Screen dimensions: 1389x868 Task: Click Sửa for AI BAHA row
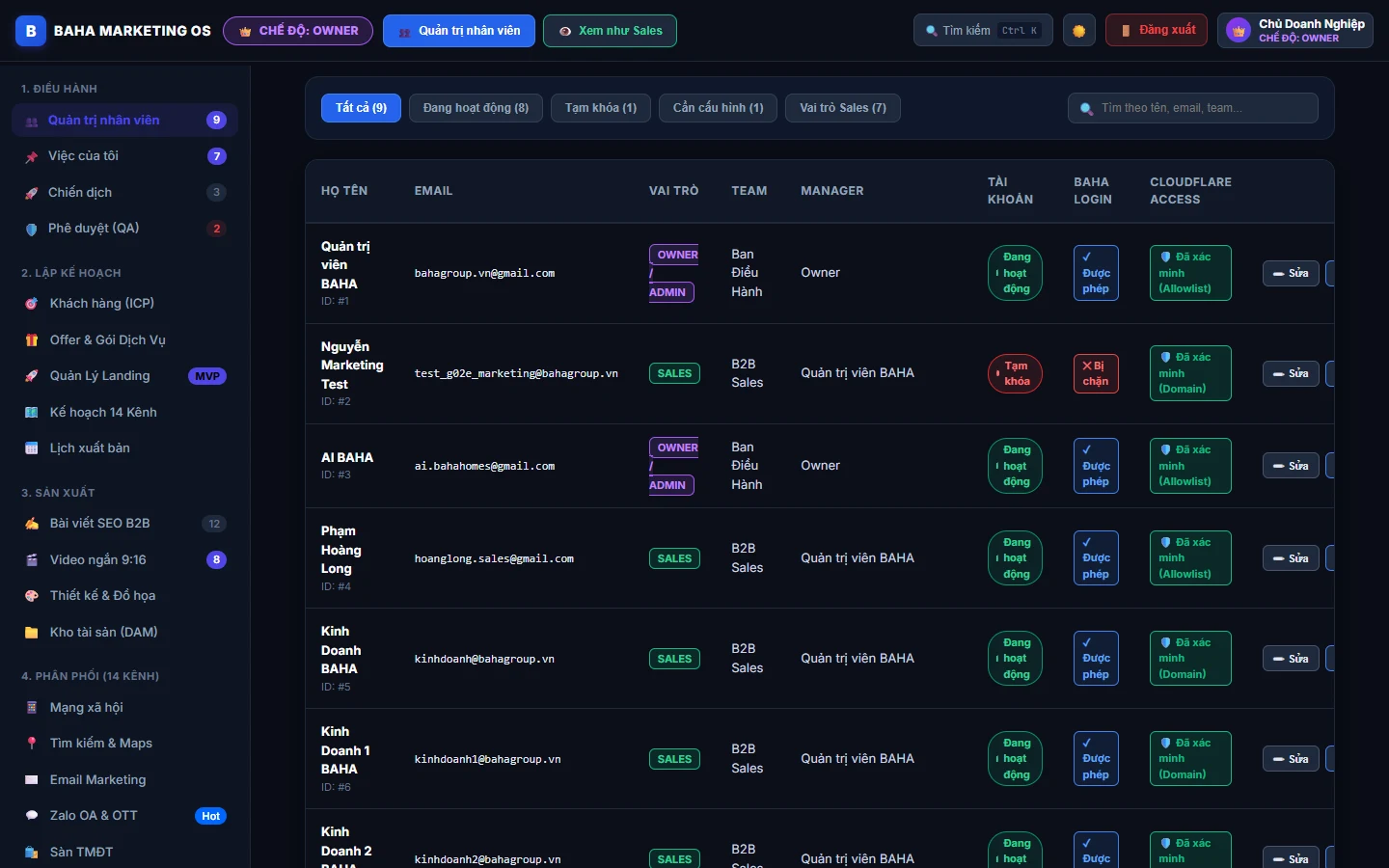(1291, 466)
